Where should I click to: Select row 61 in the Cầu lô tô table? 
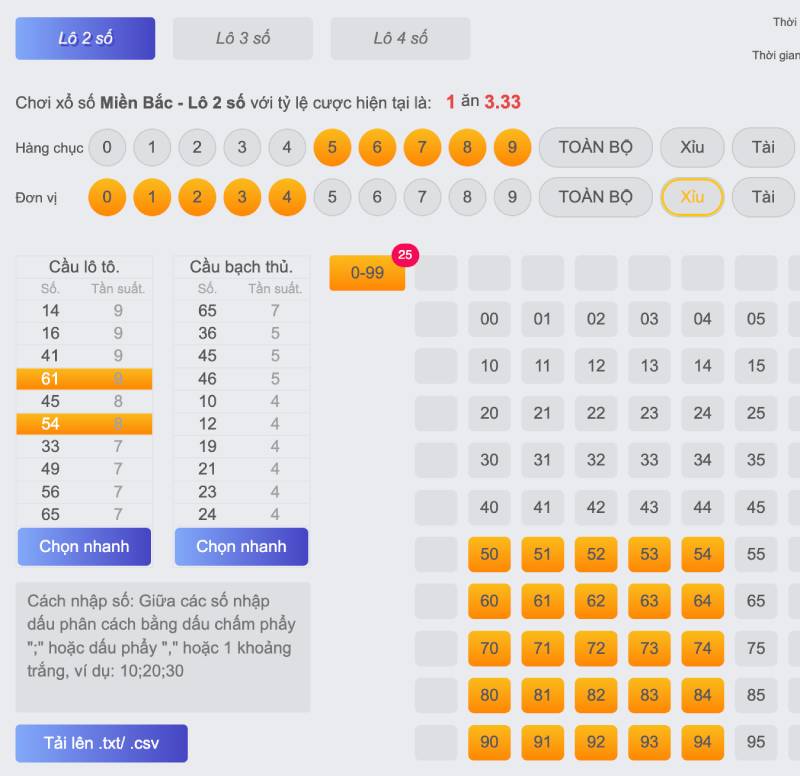click(x=84, y=378)
